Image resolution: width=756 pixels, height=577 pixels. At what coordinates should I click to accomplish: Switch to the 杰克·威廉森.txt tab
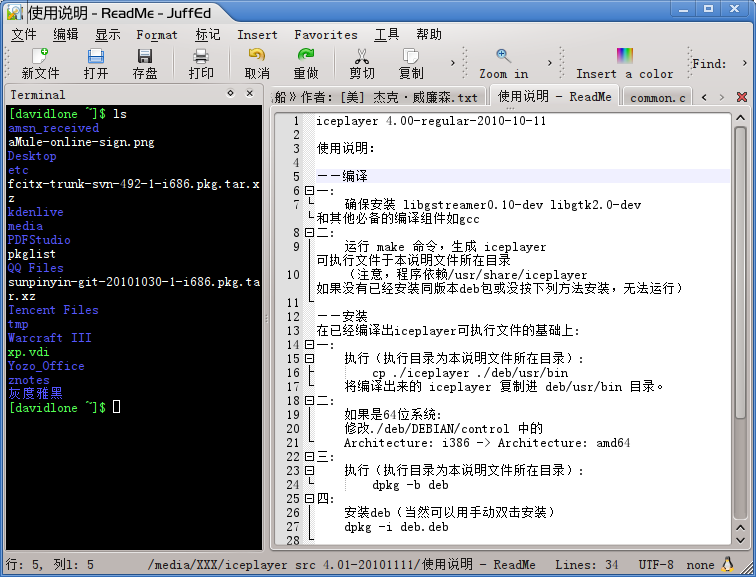click(377, 97)
